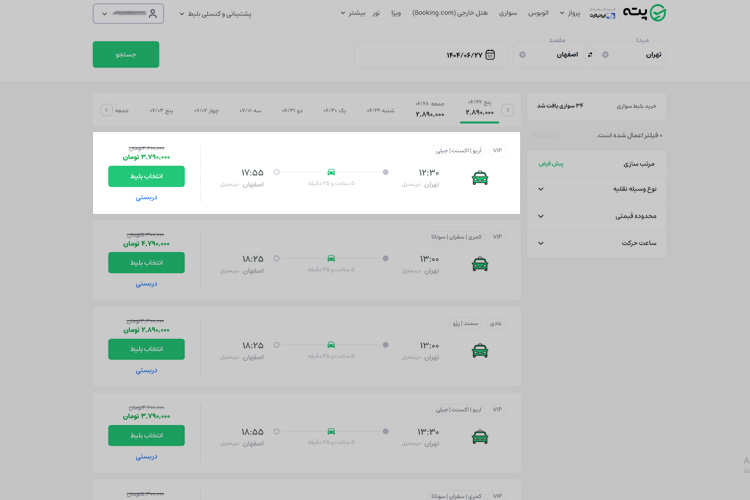Swap origin and destination cities

click(590, 54)
